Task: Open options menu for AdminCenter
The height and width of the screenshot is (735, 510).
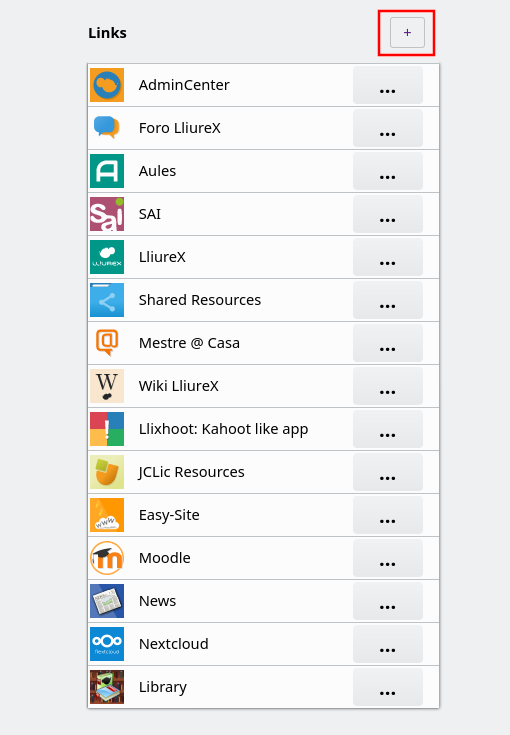Action: [388, 85]
